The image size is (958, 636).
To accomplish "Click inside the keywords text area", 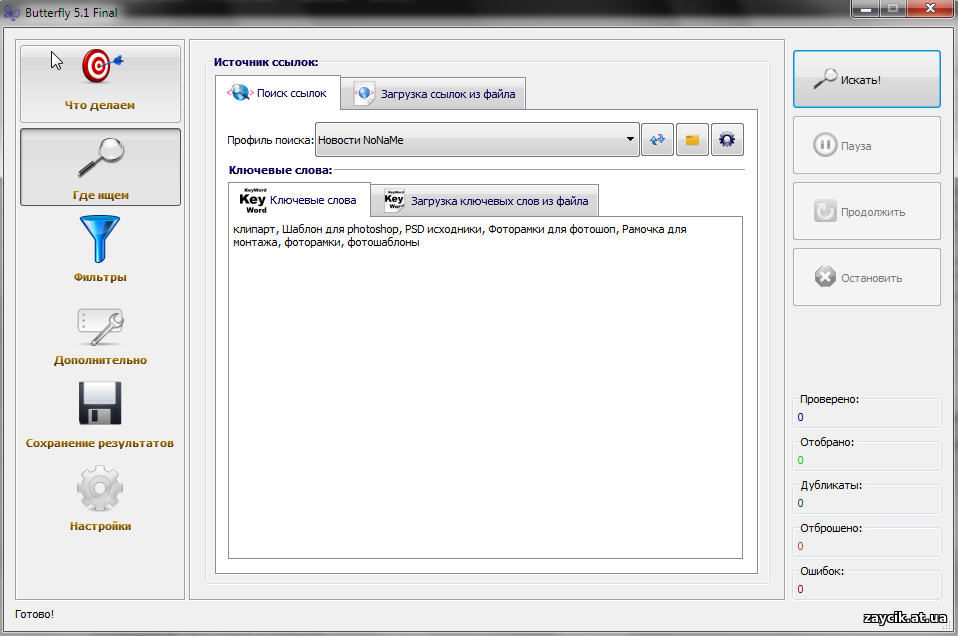I will pyautogui.click(x=485, y=387).
